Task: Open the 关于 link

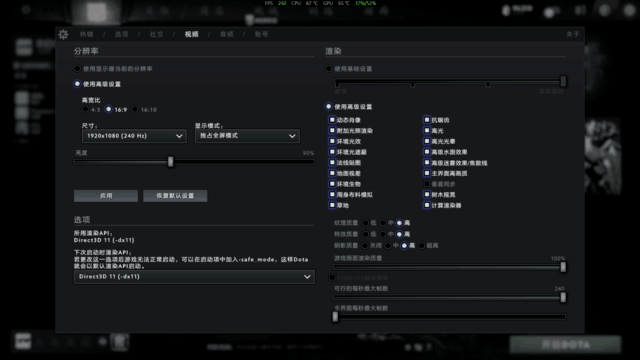Action: click(x=573, y=34)
